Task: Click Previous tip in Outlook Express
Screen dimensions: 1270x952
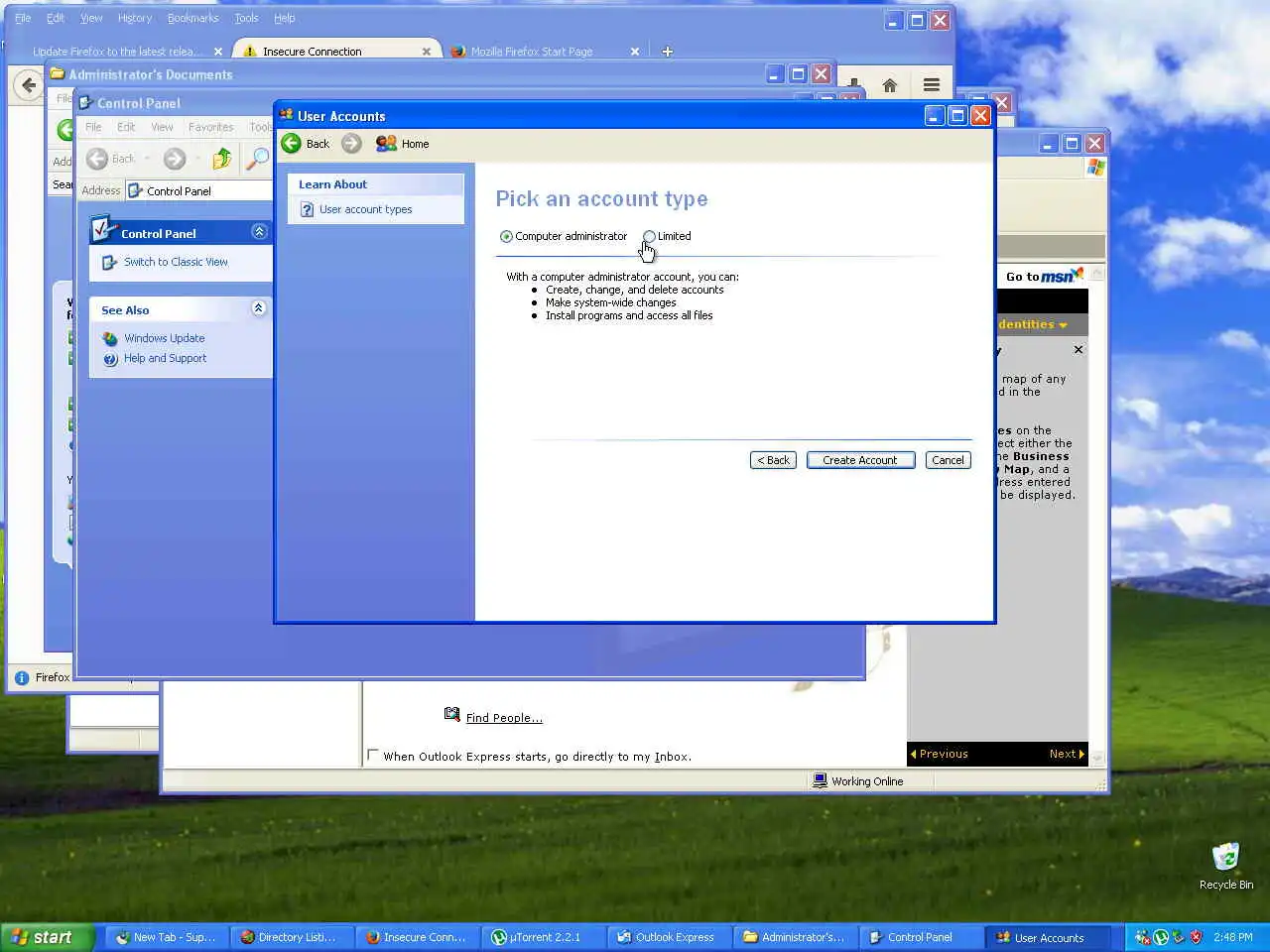Action: [939, 754]
